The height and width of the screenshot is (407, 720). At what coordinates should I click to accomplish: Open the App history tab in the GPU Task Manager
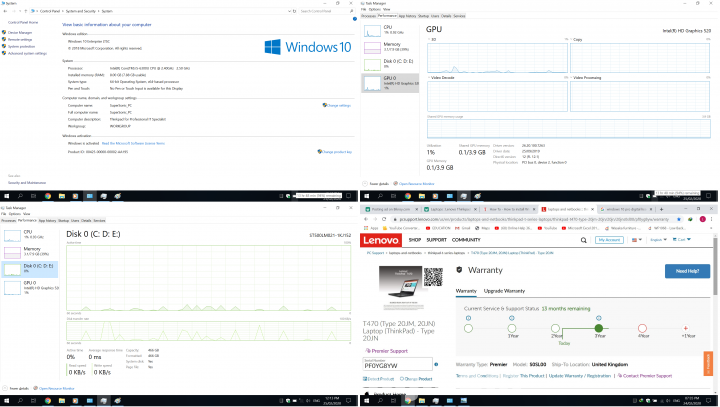407,16
